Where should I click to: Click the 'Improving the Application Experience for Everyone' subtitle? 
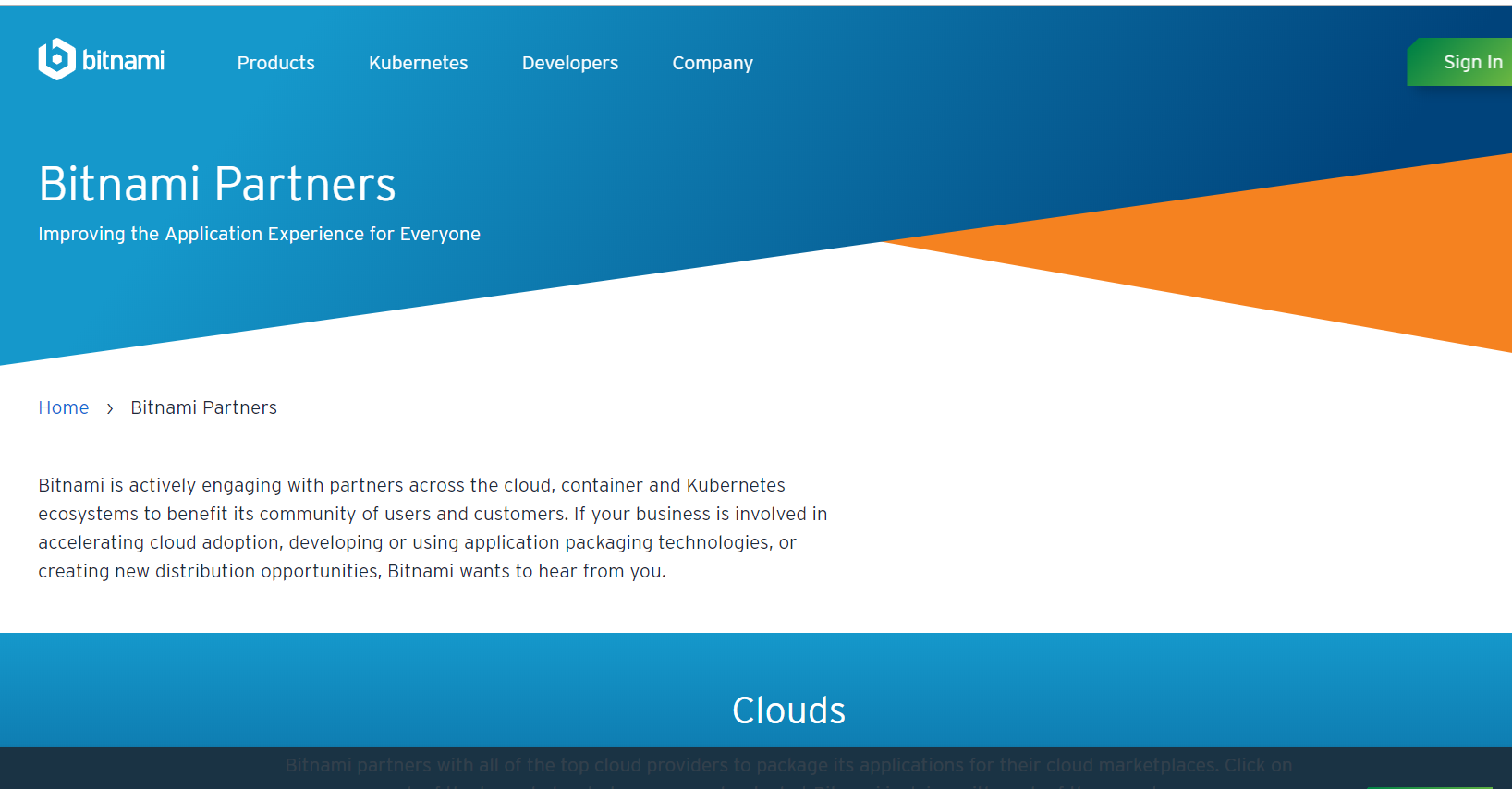click(259, 234)
